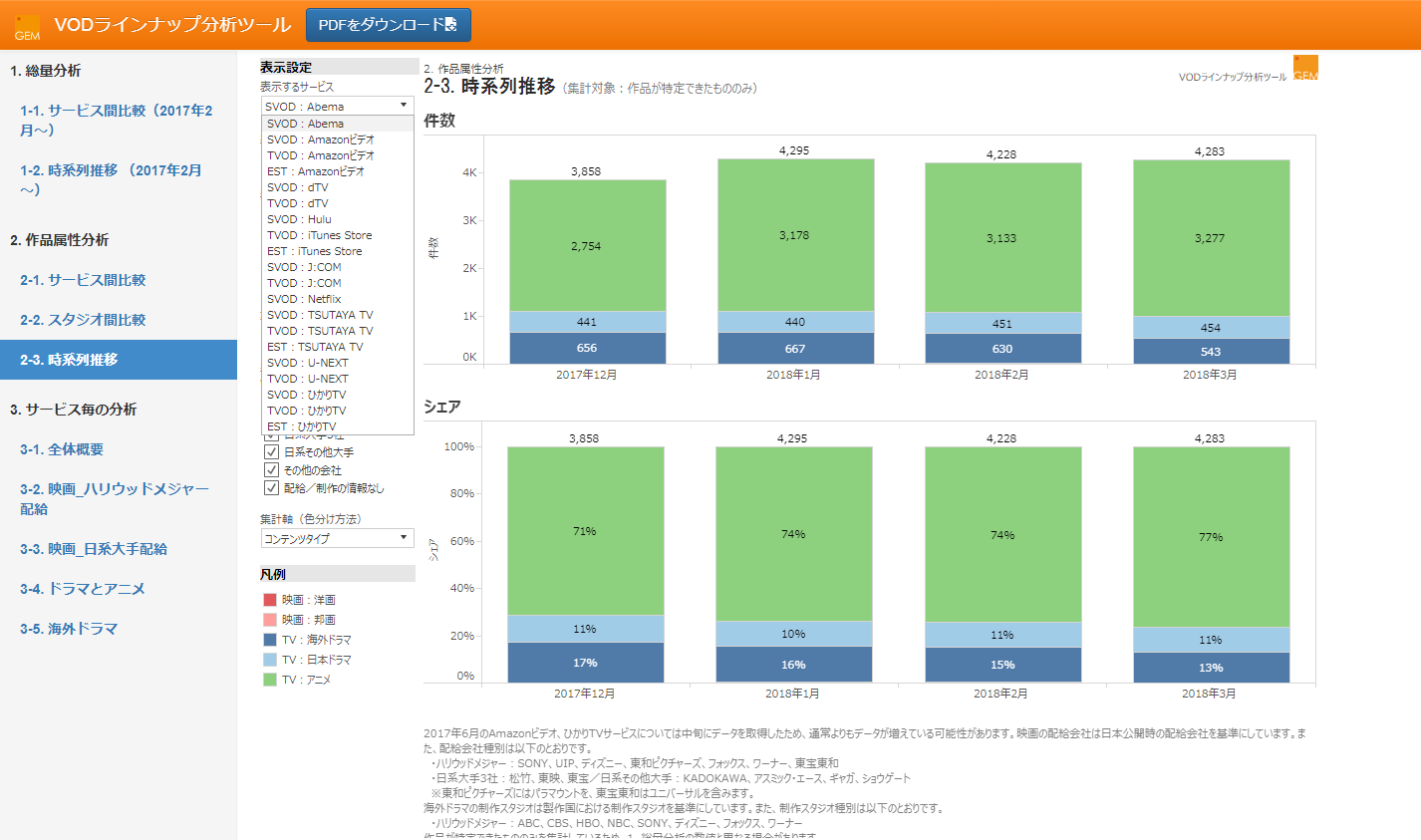Click the 2,754 anime bar for 2017年12月
Viewport: 1421px width, 840px height.
click(587, 246)
